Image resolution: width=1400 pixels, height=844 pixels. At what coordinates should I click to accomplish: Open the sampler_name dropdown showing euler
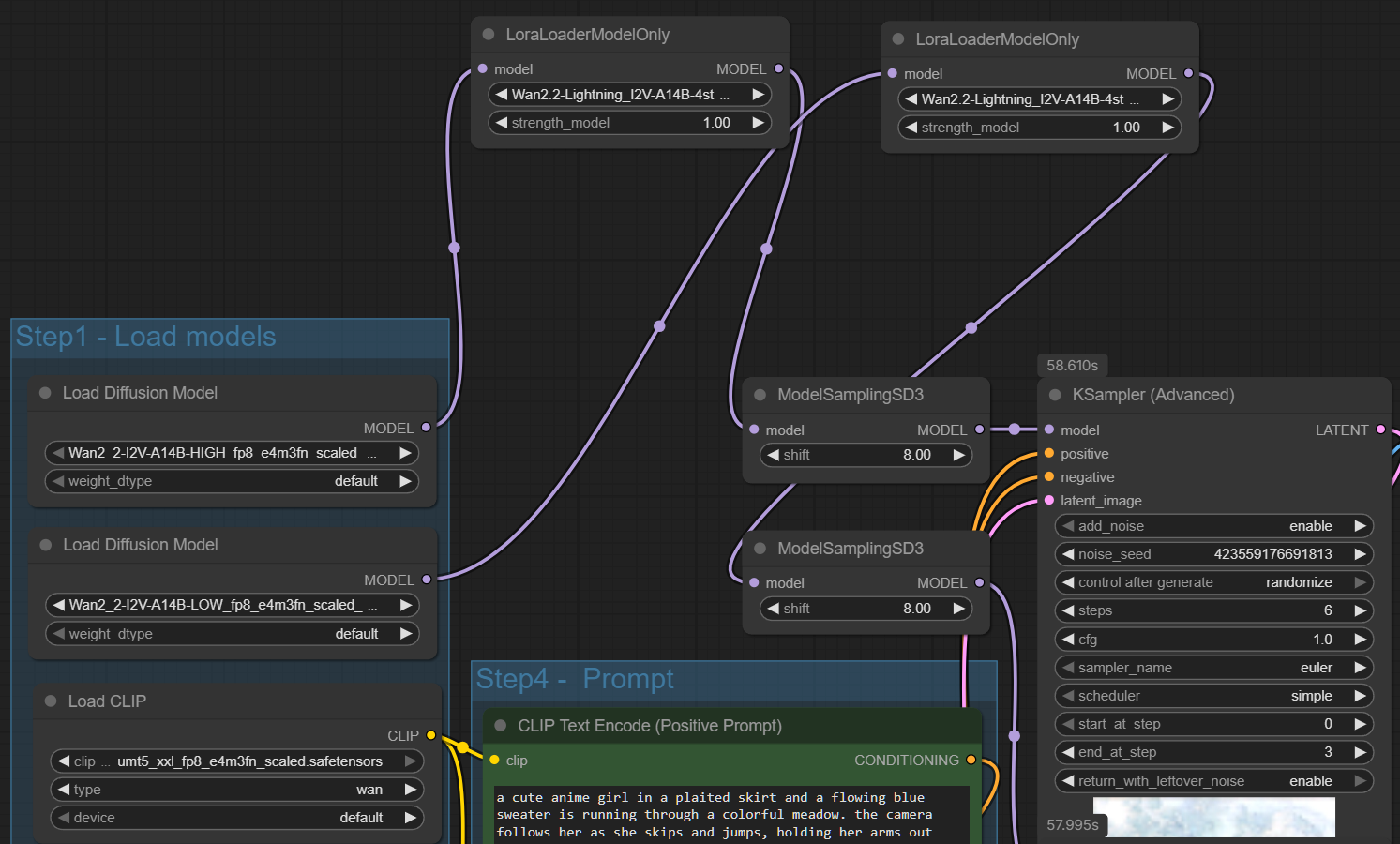click(1214, 668)
